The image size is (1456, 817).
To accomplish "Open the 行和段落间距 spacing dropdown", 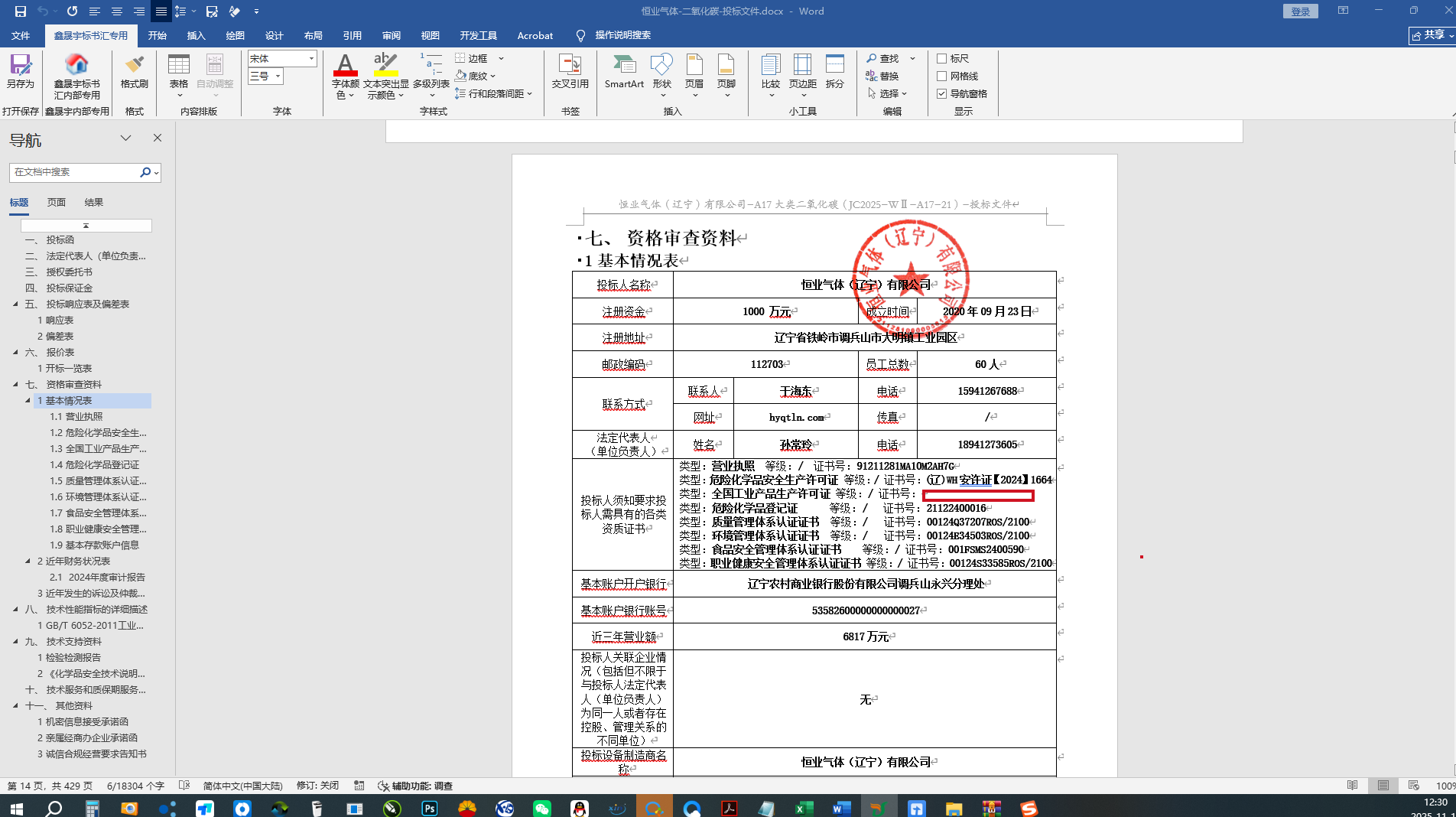I will point(493,93).
